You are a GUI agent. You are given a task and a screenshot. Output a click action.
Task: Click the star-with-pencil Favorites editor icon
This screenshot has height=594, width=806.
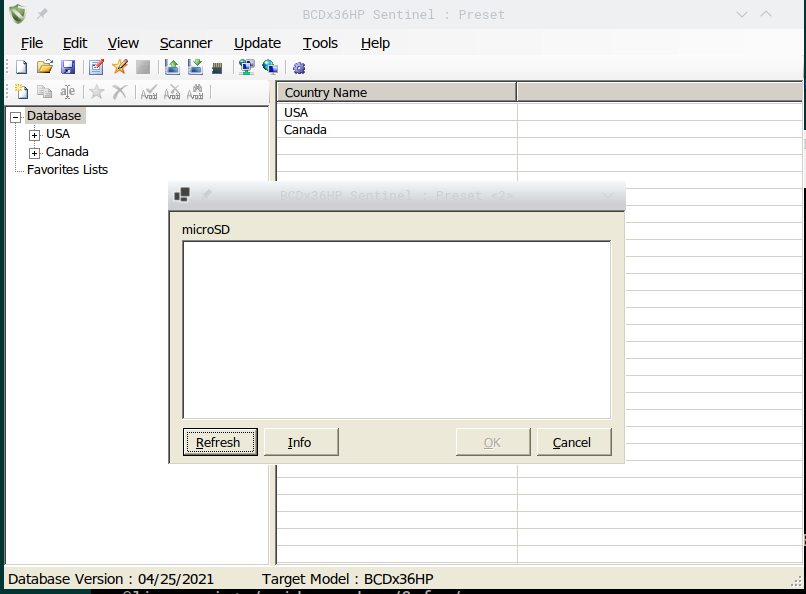120,67
